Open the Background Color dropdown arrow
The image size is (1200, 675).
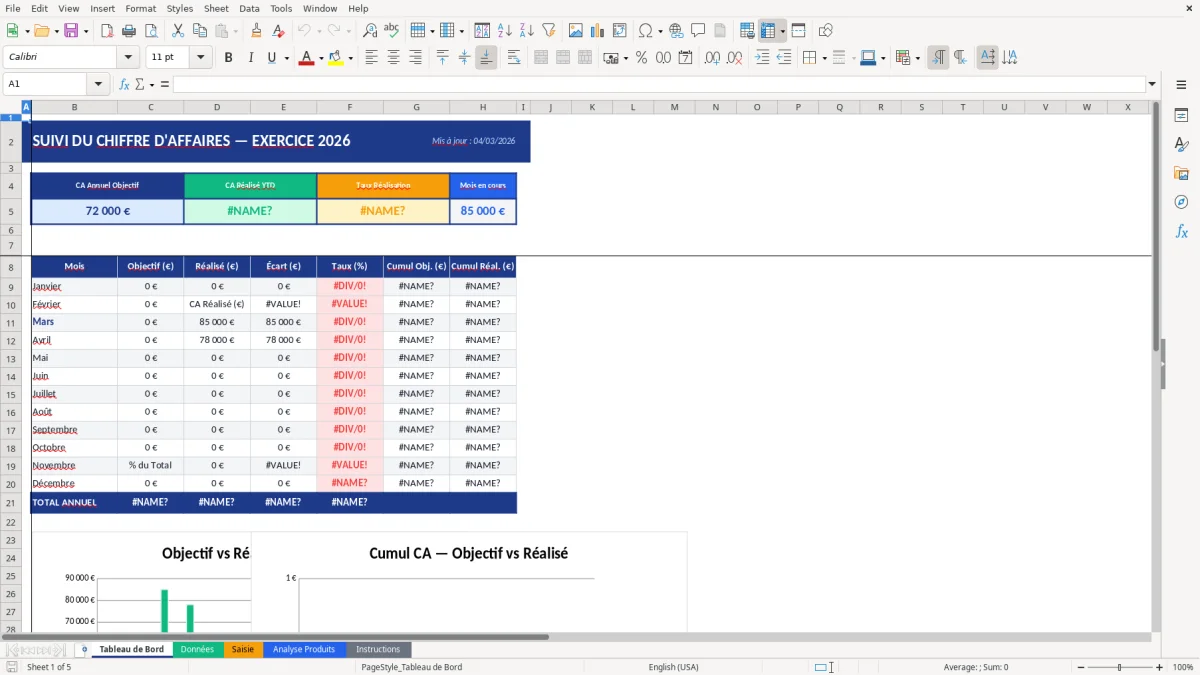pos(350,58)
